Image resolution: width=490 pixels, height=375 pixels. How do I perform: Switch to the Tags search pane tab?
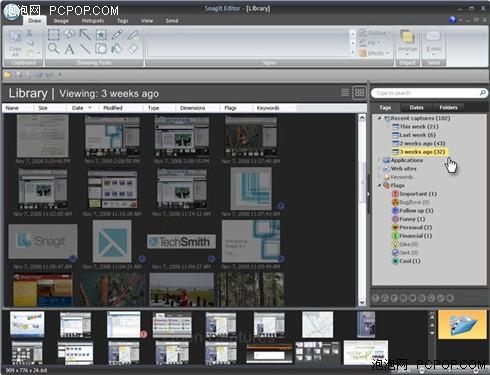tap(385, 107)
